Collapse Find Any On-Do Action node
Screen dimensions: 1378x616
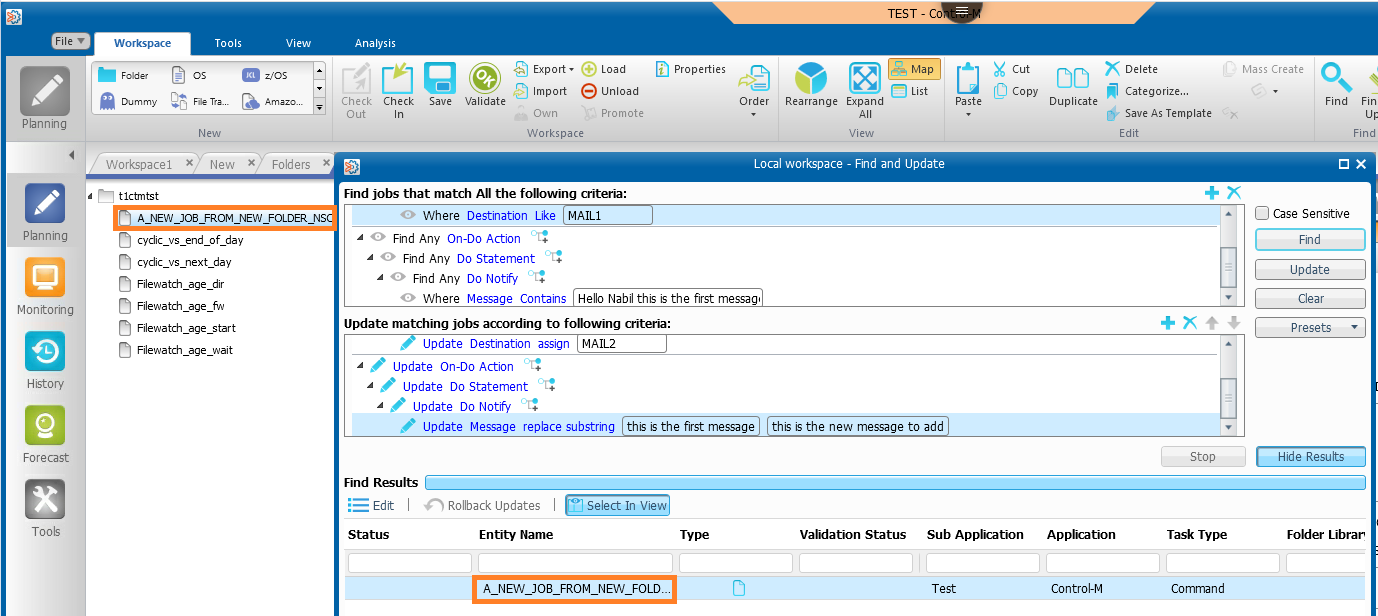coord(360,238)
